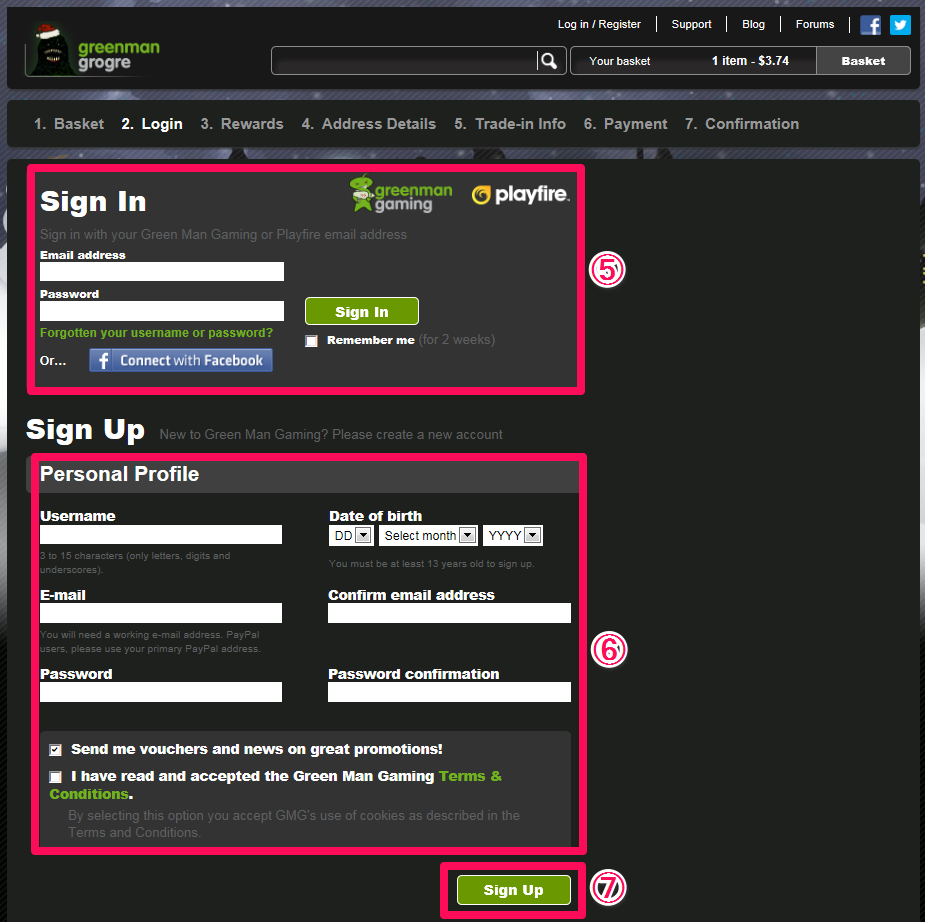Click the search magnifier icon
This screenshot has height=922, width=925.
[549, 61]
